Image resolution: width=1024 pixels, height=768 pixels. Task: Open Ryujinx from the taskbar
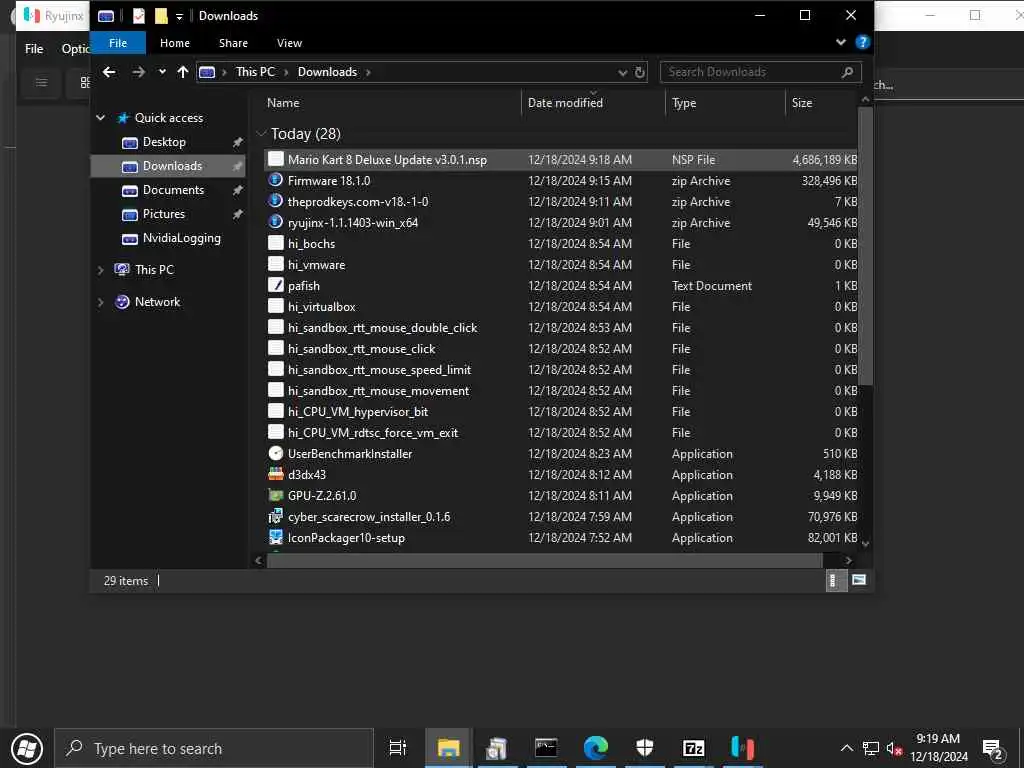pos(742,748)
